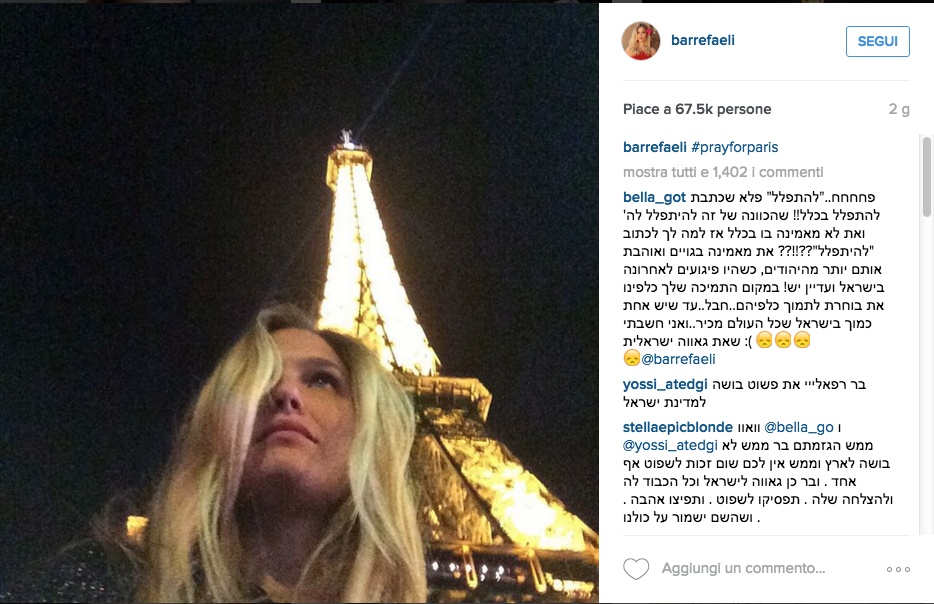The image size is (934, 604).
Task: Click the sad emoji row in comment
Action: (783, 341)
